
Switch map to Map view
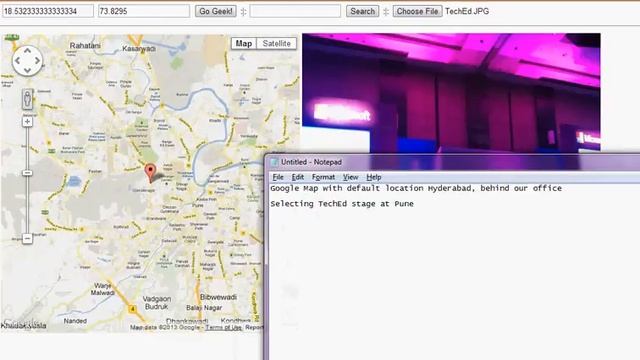[244, 43]
